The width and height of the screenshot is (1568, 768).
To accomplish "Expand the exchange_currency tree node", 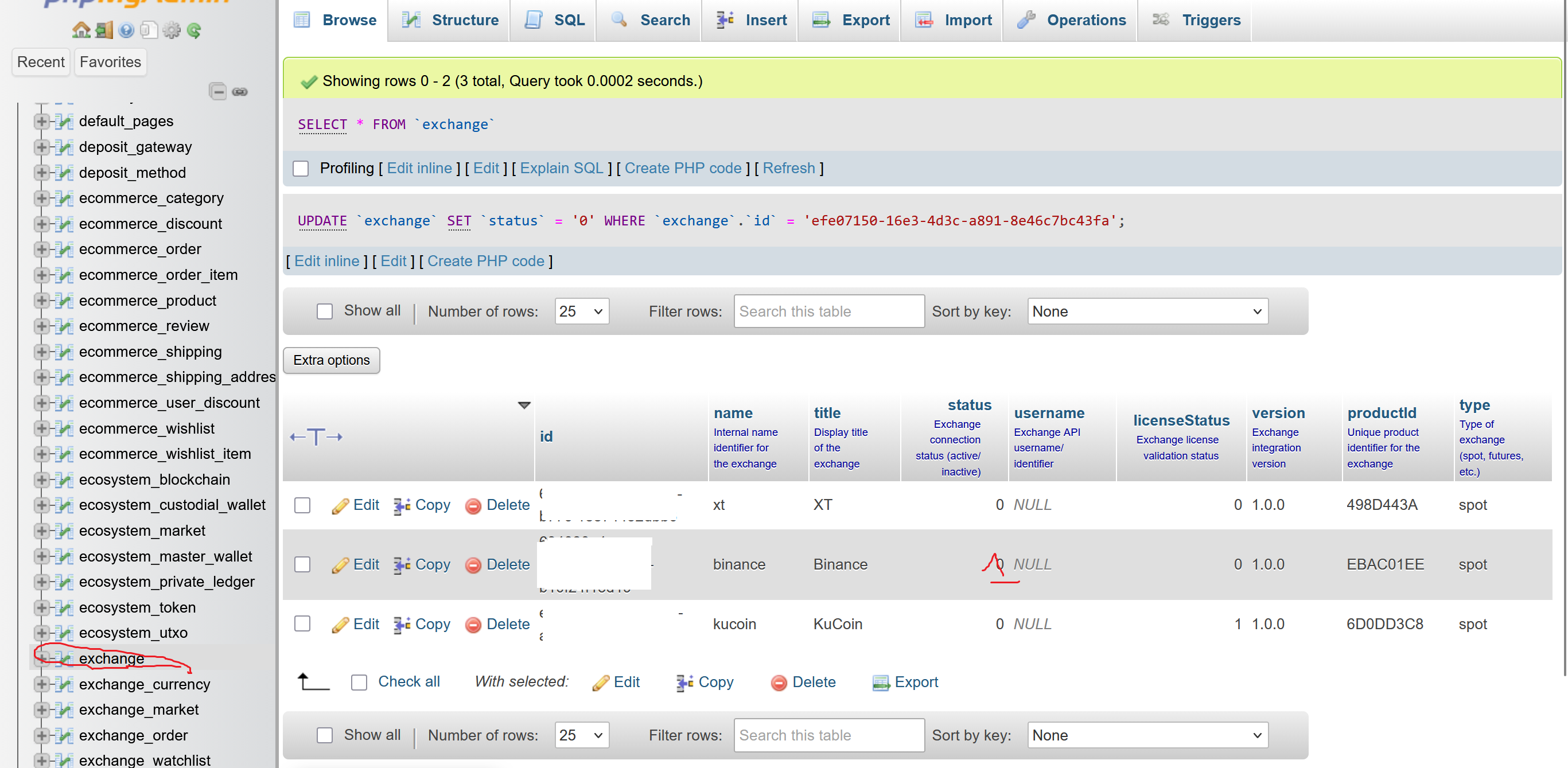I will pyautogui.click(x=41, y=684).
